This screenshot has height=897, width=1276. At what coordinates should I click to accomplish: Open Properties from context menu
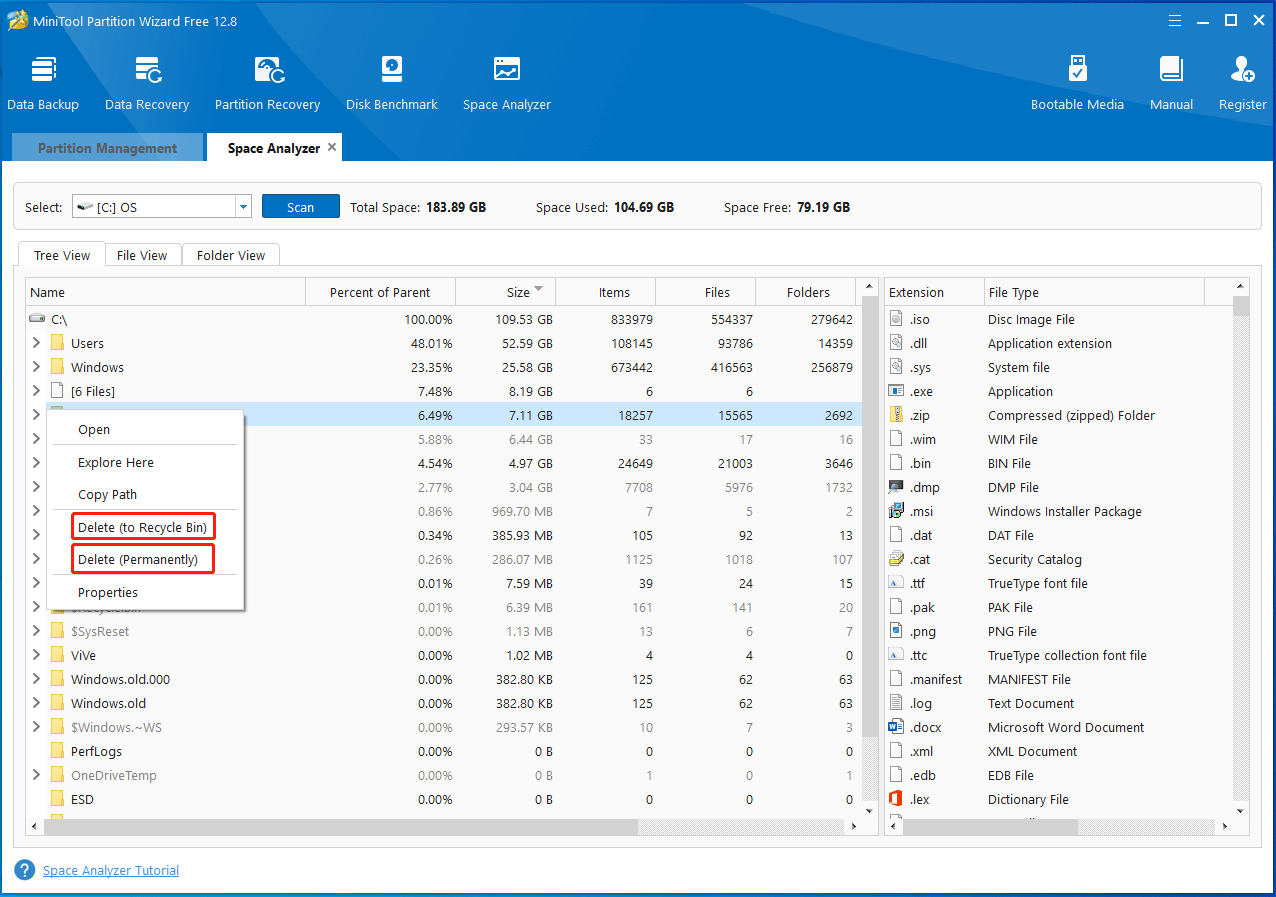pyautogui.click(x=145, y=592)
